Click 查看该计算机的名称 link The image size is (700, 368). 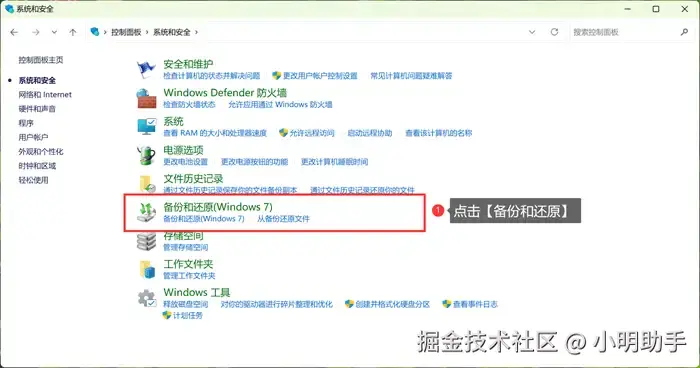[438, 133]
